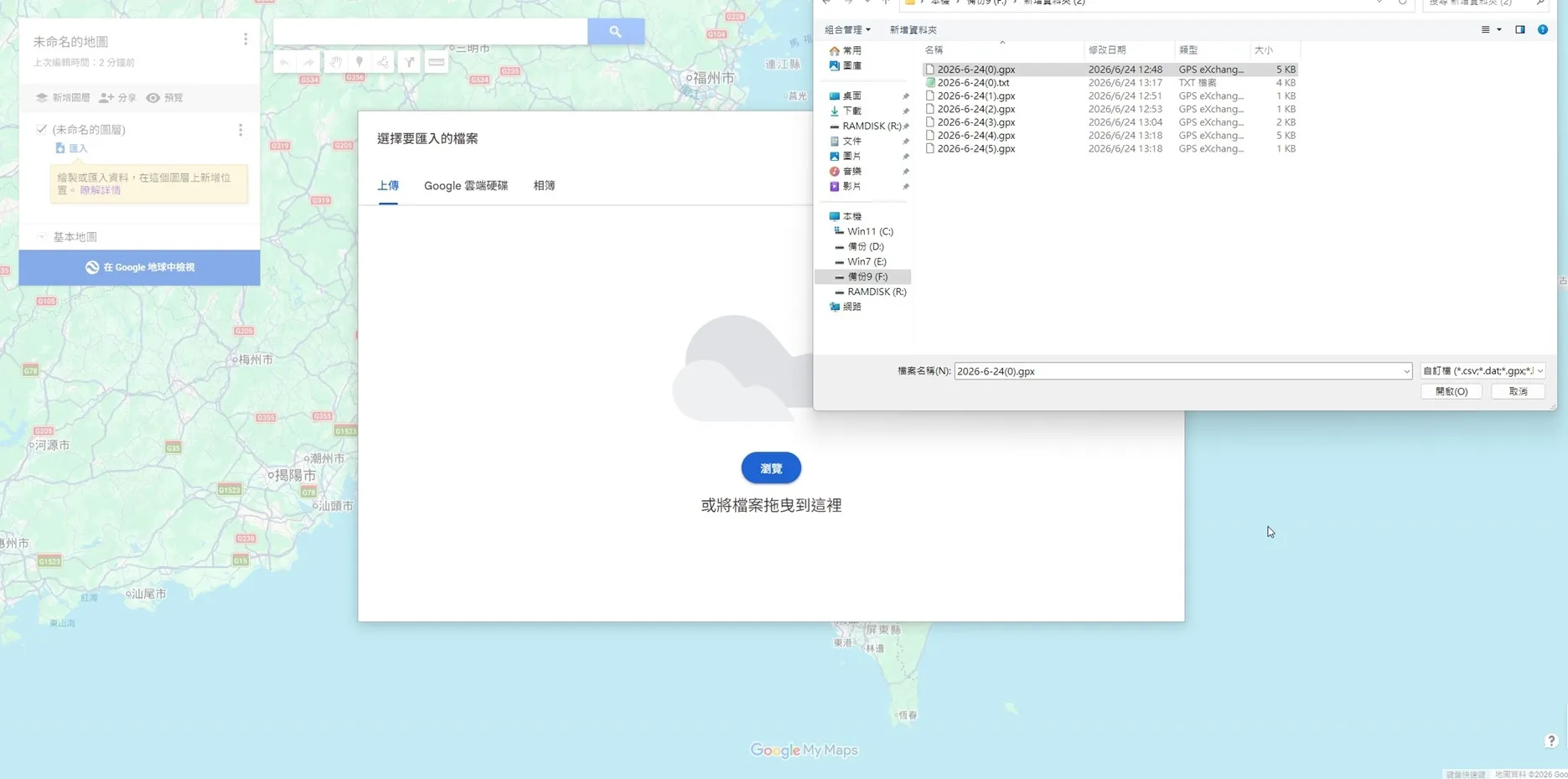Toggle the untitled layer visibility checkbox
Image resolution: width=1568 pixels, height=779 pixels.
(x=42, y=129)
